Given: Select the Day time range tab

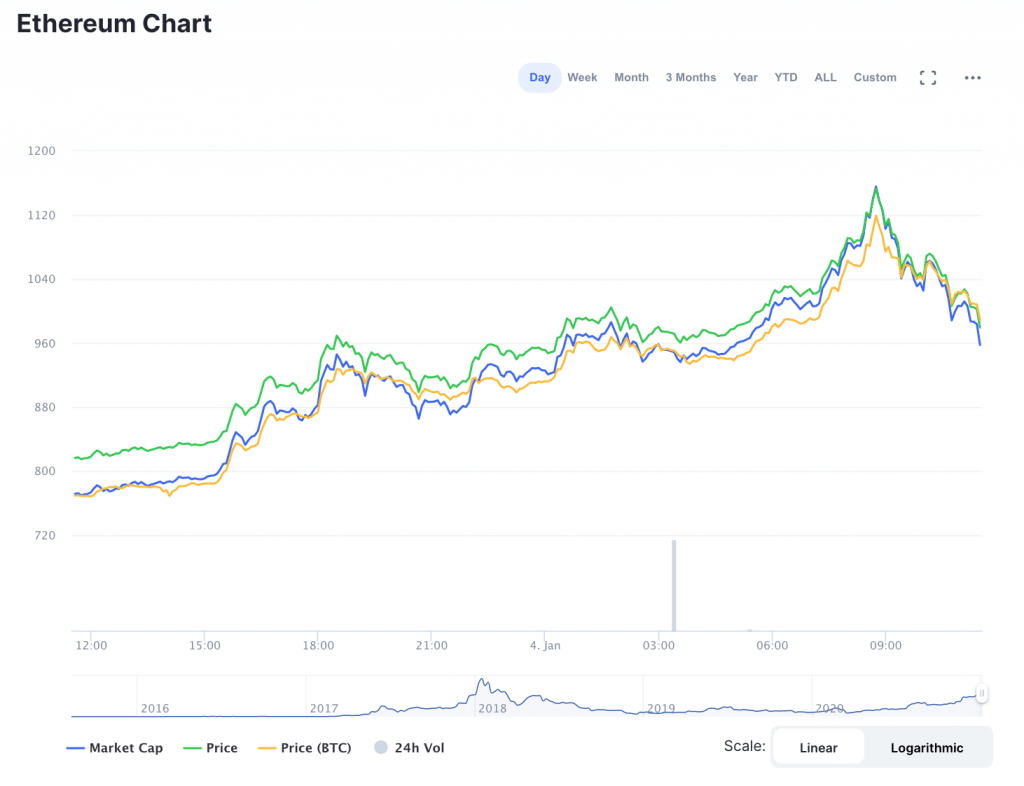Looking at the screenshot, I should [x=540, y=78].
